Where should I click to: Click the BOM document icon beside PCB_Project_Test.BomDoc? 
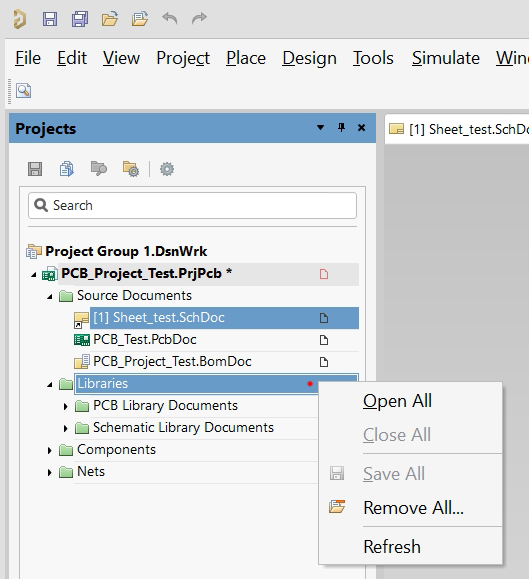pos(82,362)
